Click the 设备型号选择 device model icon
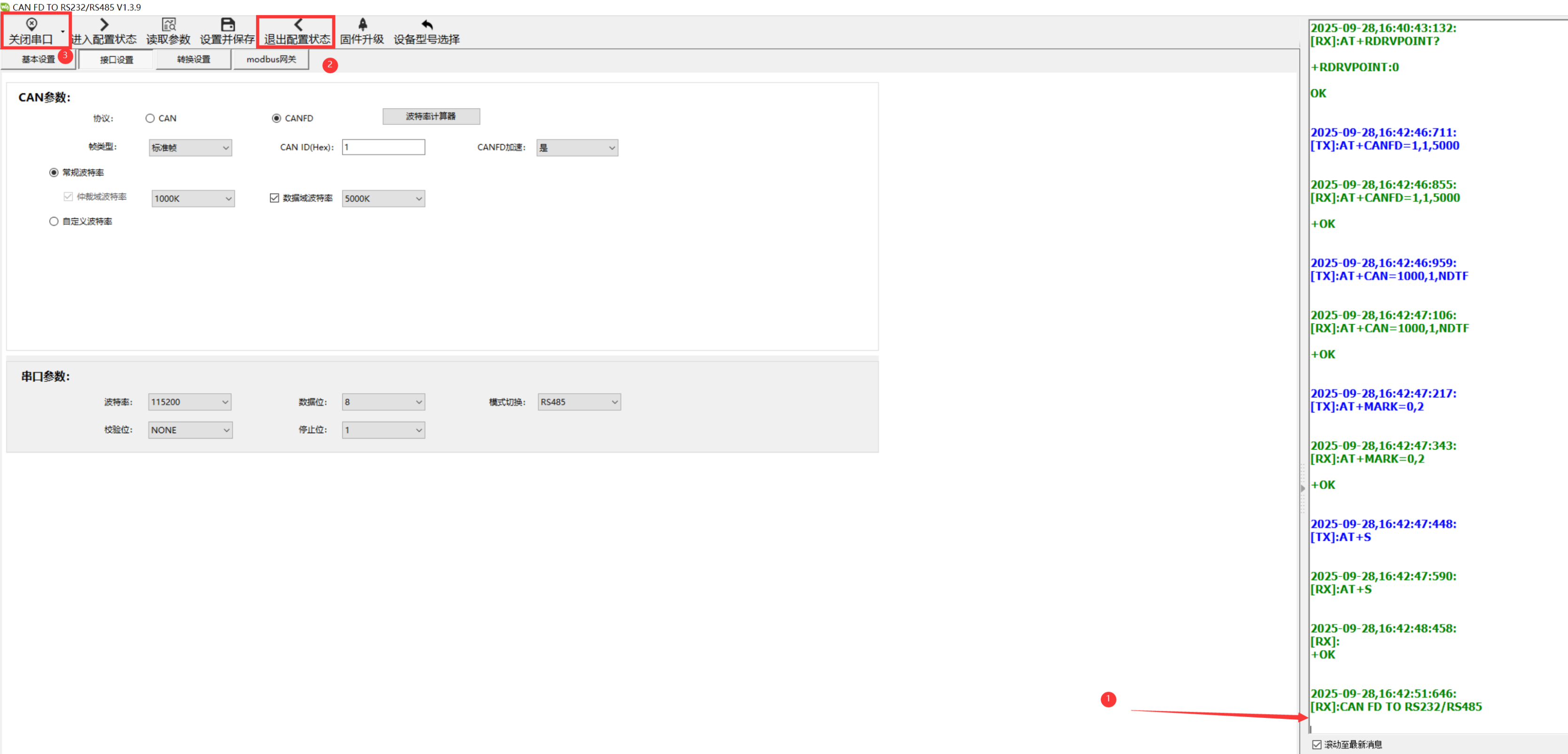This screenshot has width=1568, height=754. pos(427,24)
